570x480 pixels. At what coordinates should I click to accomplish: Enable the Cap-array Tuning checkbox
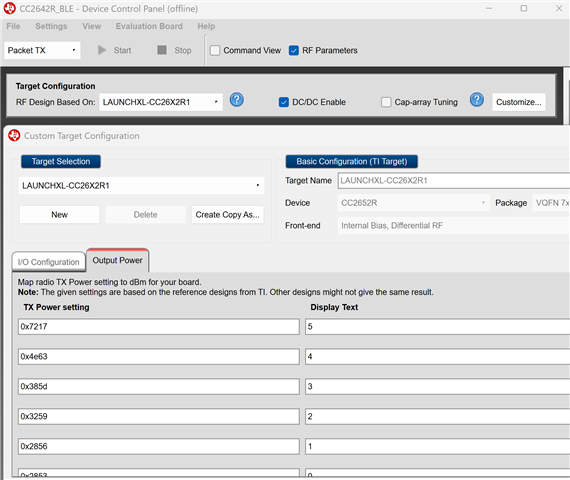tap(386, 102)
